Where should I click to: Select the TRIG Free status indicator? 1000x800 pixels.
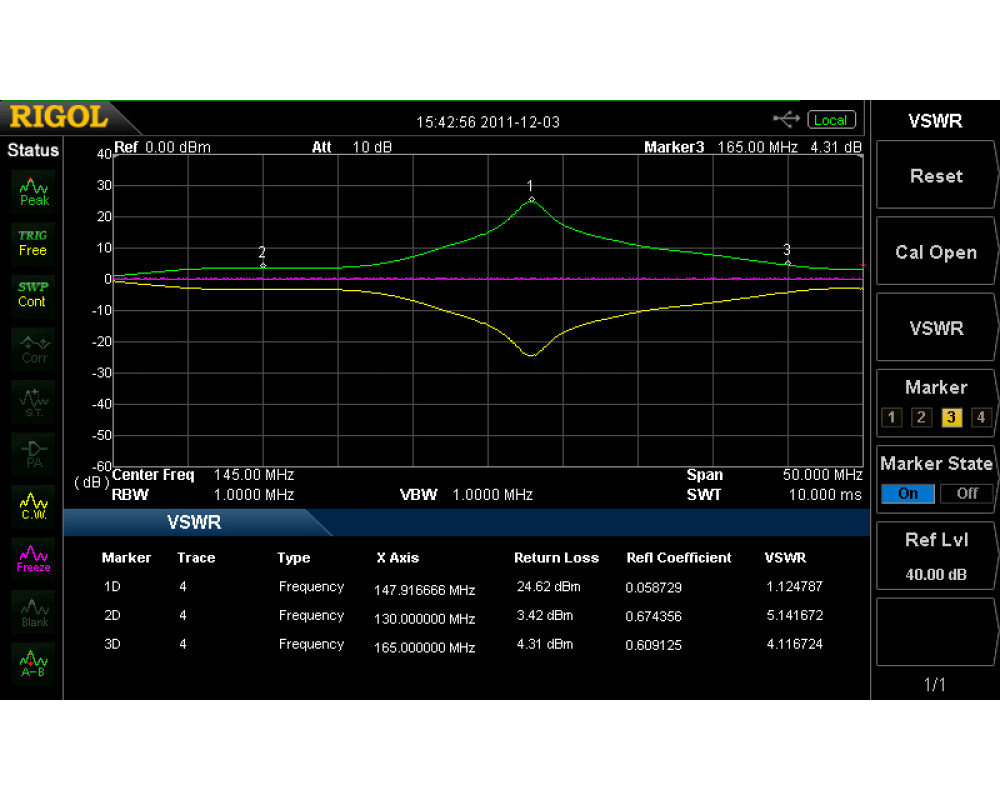(x=33, y=242)
